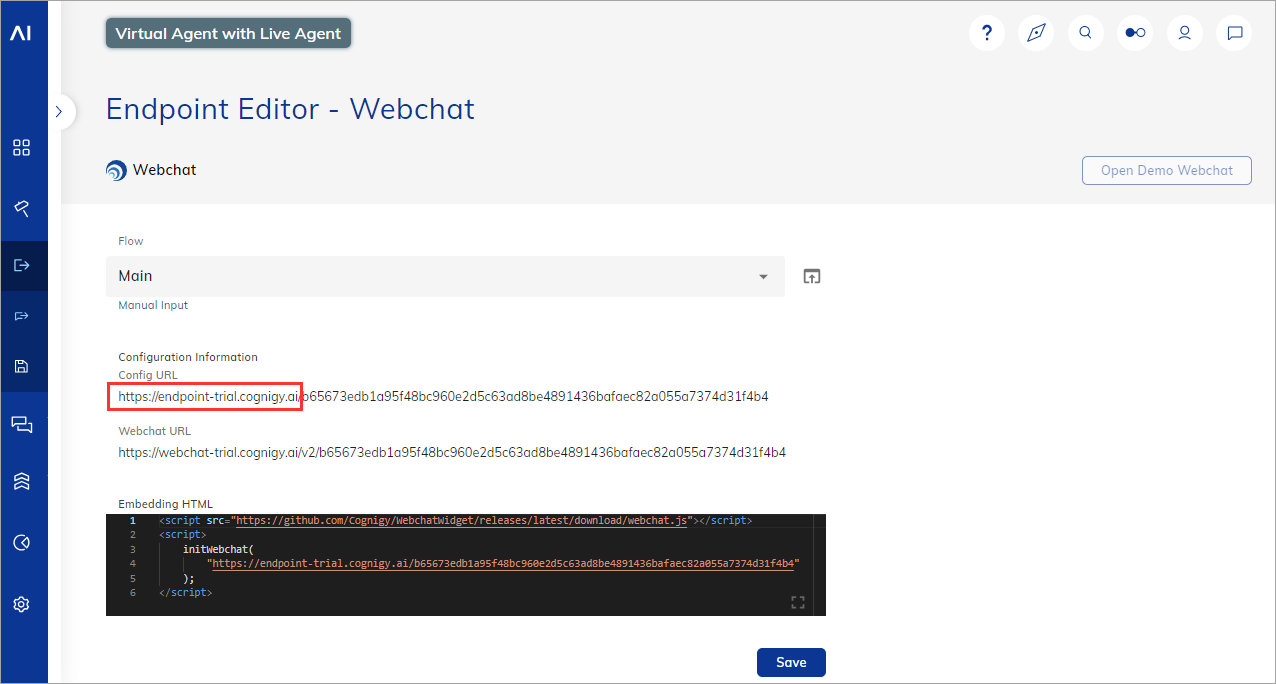The height and width of the screenshot is (684, 1276).
Task: Click the Webchat logo icon
Action: 116,170
